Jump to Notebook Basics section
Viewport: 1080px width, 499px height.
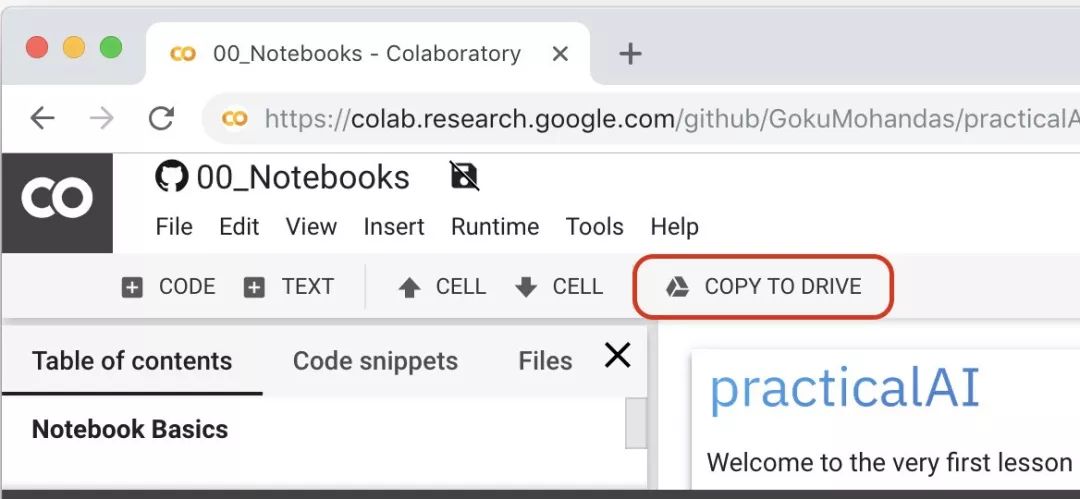(130, 430)
